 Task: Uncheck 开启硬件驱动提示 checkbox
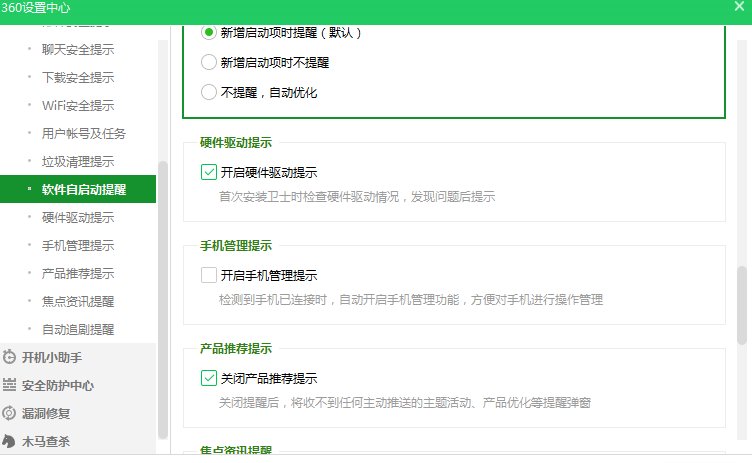tap(209, 172)
